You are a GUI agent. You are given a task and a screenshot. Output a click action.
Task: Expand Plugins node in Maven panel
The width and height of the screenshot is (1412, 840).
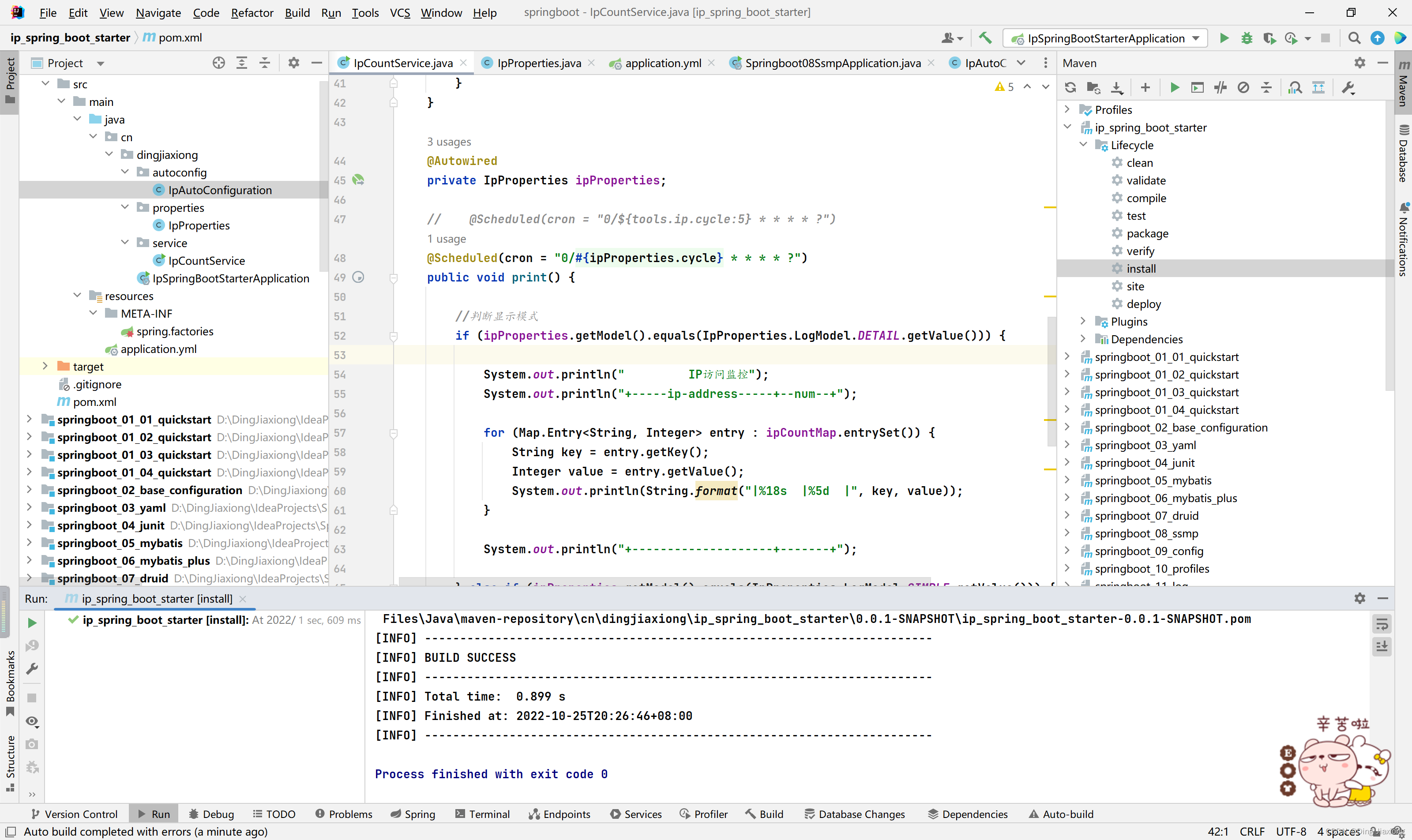coord(1083,321)
